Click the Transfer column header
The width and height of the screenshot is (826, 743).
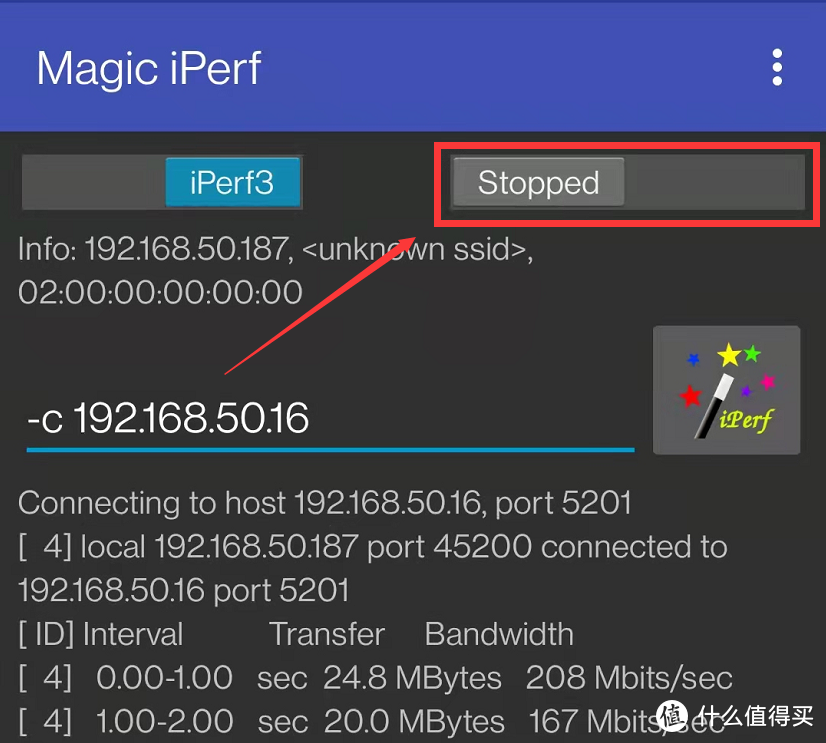(327, 634)
